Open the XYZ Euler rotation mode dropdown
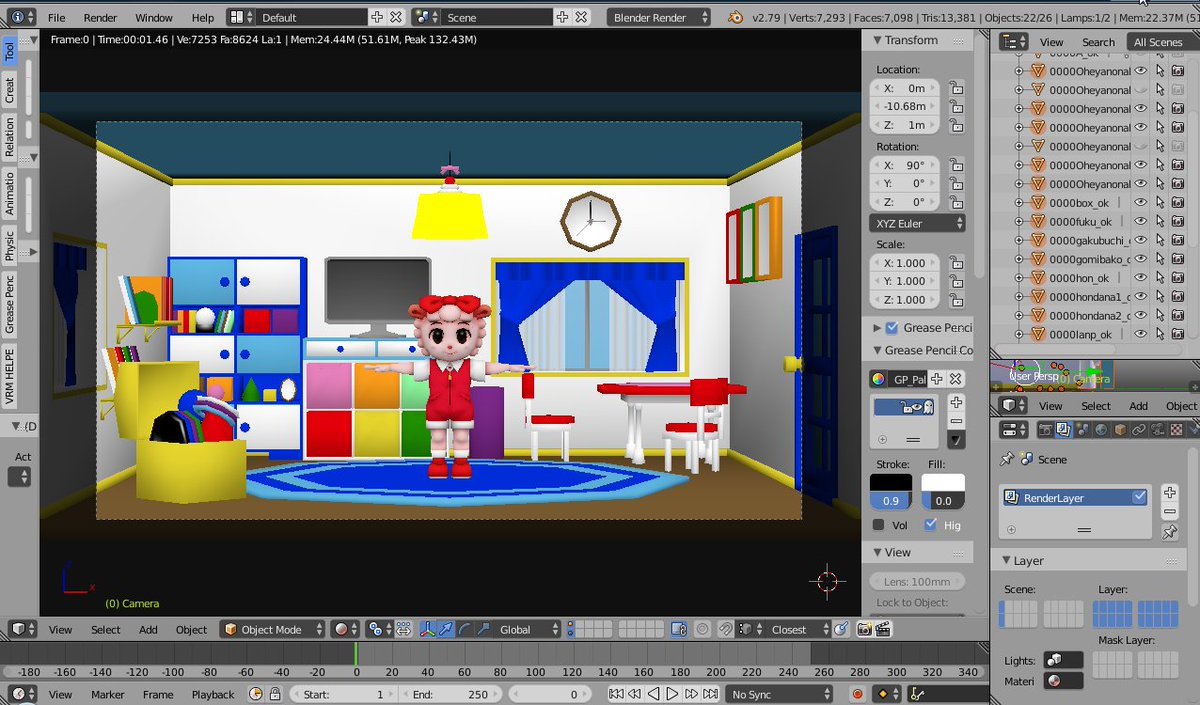Screen dimensions: 1200x705 click(x=916, y=223)
